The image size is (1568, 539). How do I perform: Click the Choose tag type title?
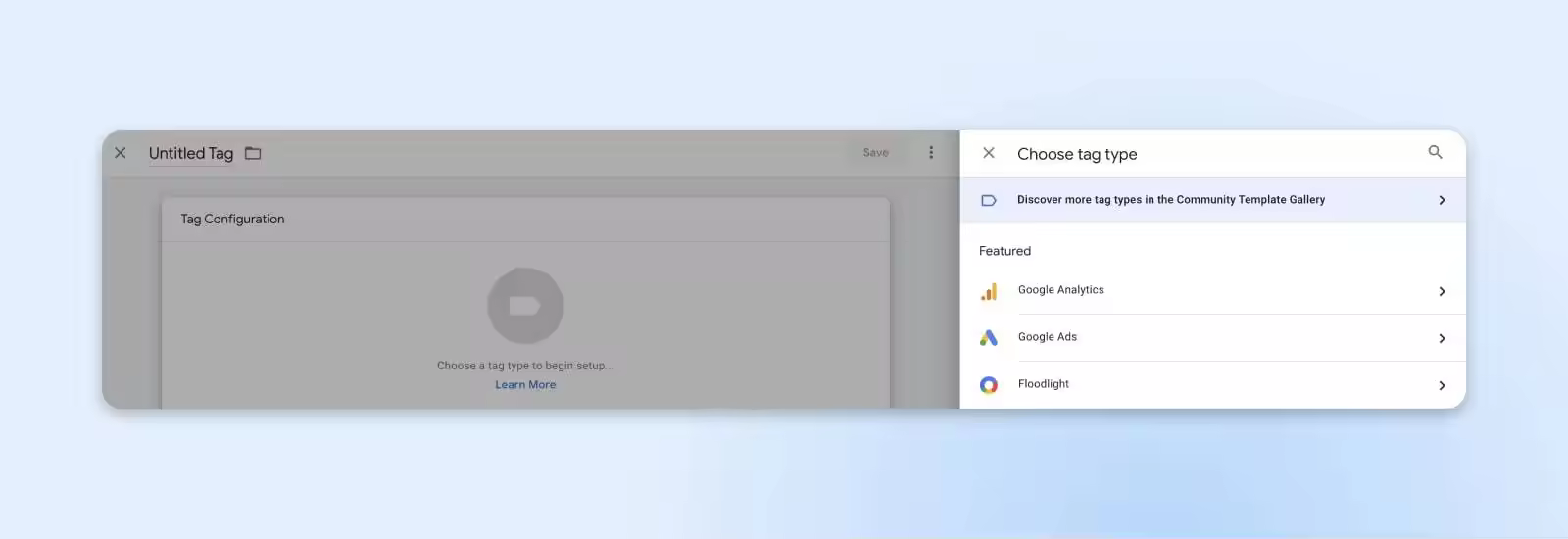pos(1077,154)
